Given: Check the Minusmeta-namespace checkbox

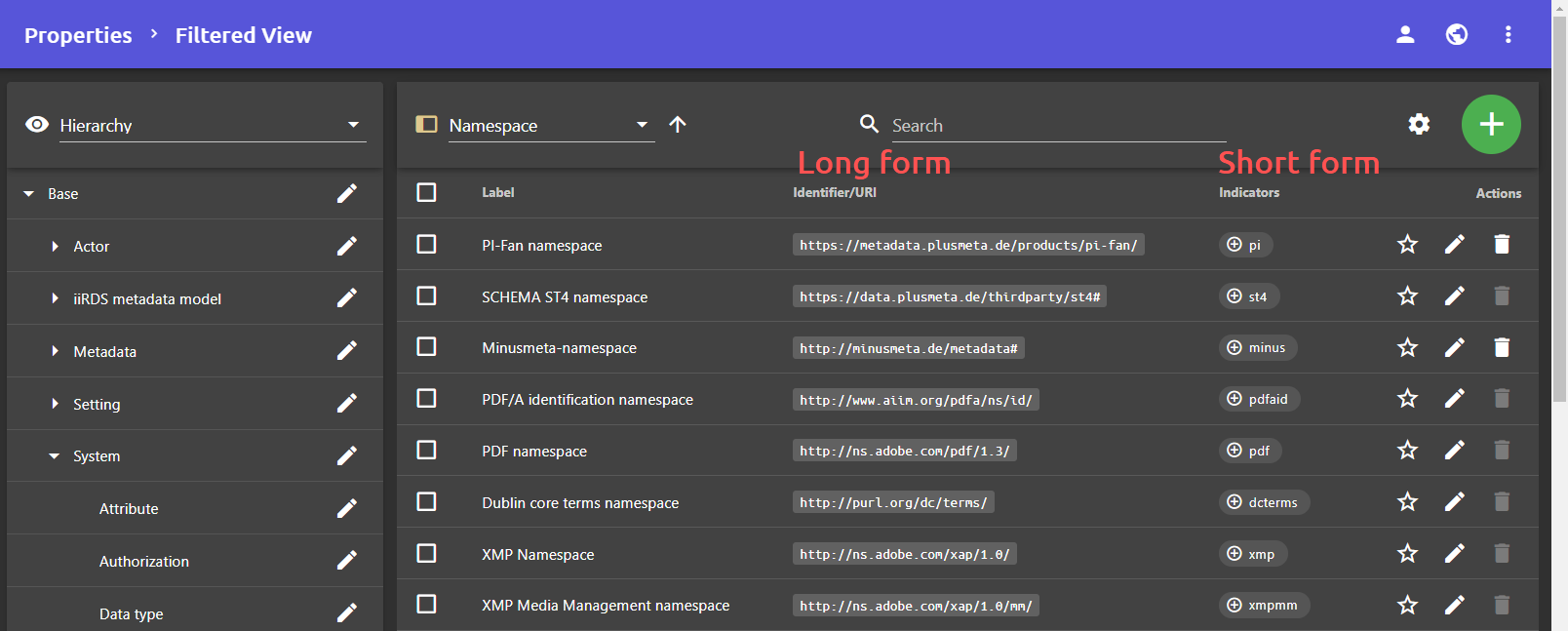Looking at the screenshot, I should point(426,347).
